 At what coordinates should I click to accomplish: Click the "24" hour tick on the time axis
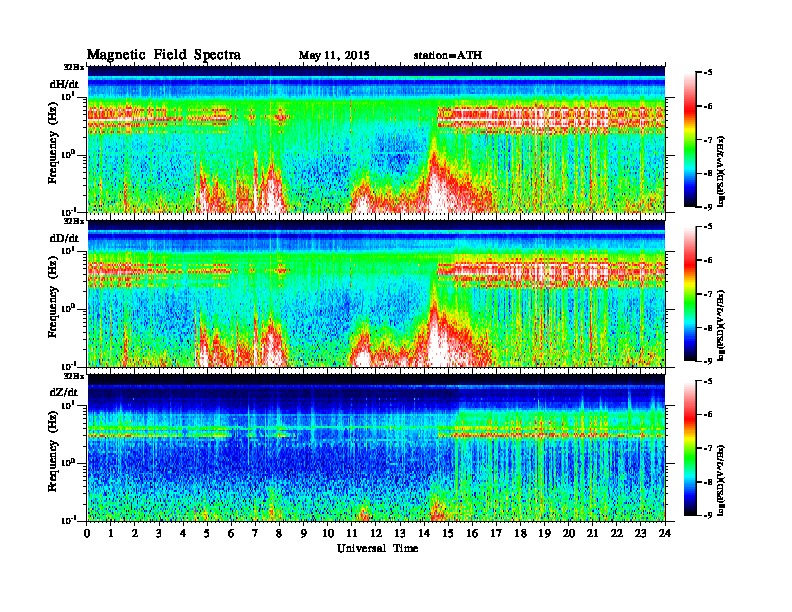pyautogui.click(x=665, y=534)
